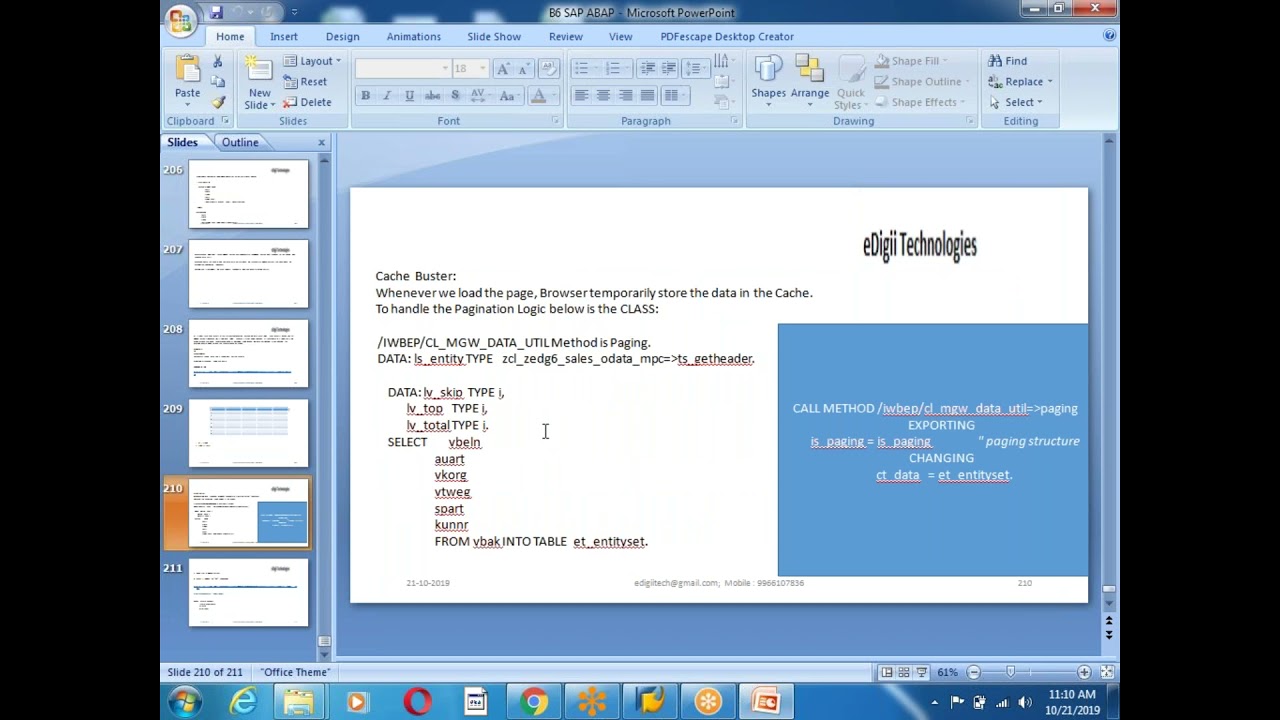Cut selection with the scissors icon
Image resolution: width=1280 pixels, height=720 pixels.
pos(218,62)
